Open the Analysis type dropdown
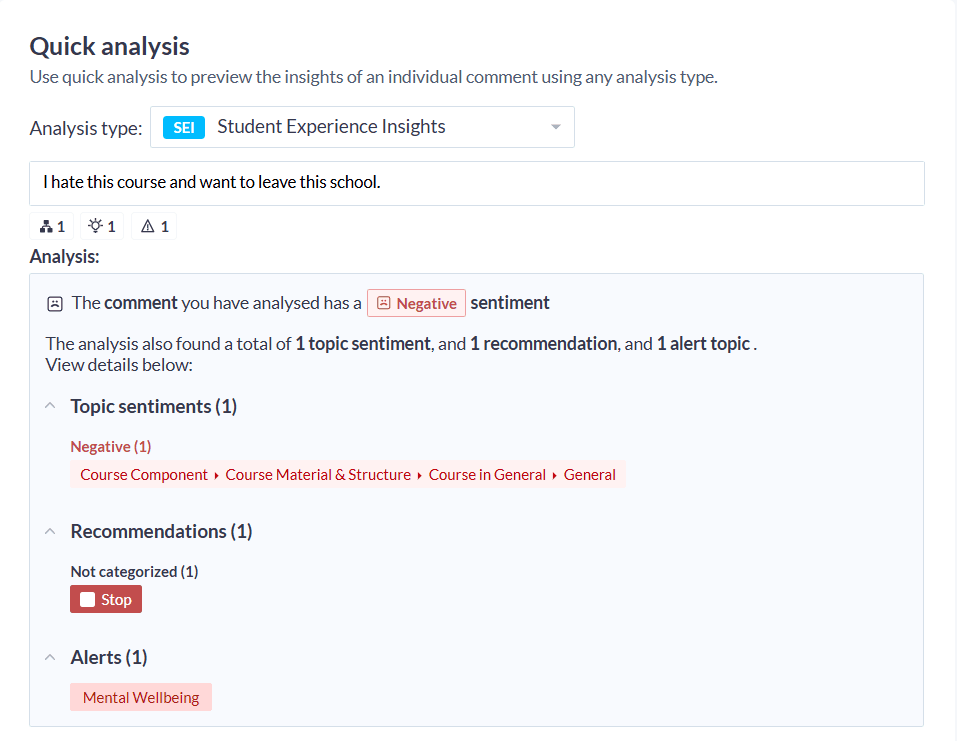Screen dimensions: 957x741 (555, 127)
